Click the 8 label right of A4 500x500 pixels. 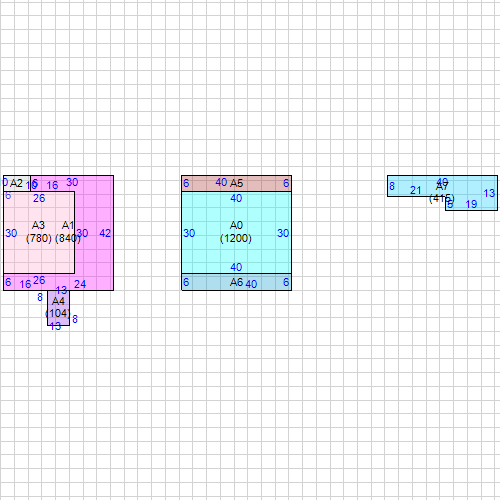[75, 319]
